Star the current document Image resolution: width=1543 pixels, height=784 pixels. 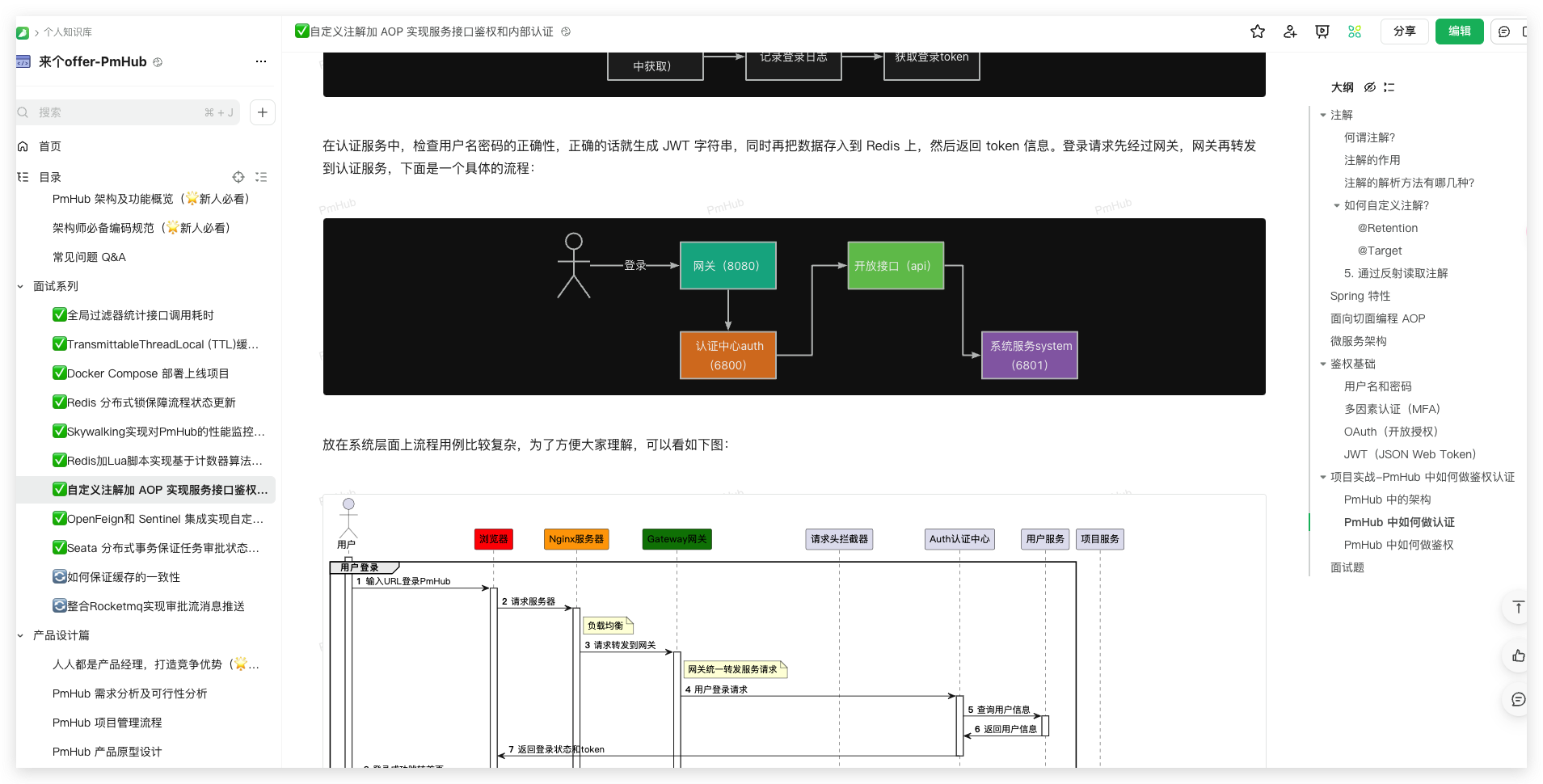tap(1258, 32)
